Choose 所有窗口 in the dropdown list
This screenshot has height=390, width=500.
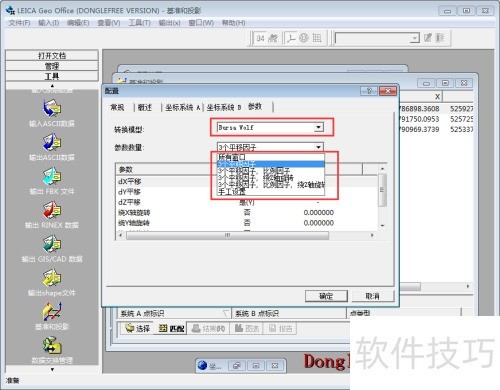[271, 157]
